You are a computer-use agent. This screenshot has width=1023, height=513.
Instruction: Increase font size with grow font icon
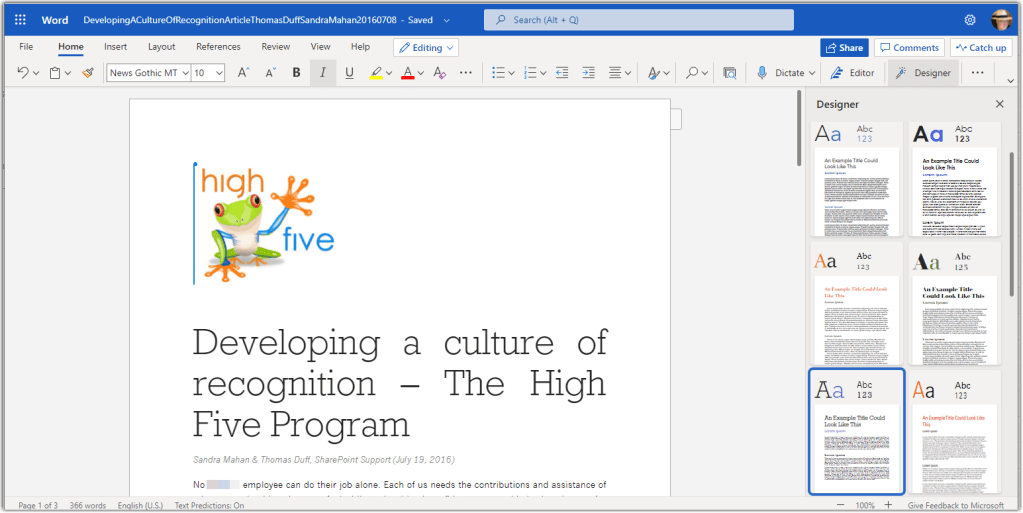243,73
